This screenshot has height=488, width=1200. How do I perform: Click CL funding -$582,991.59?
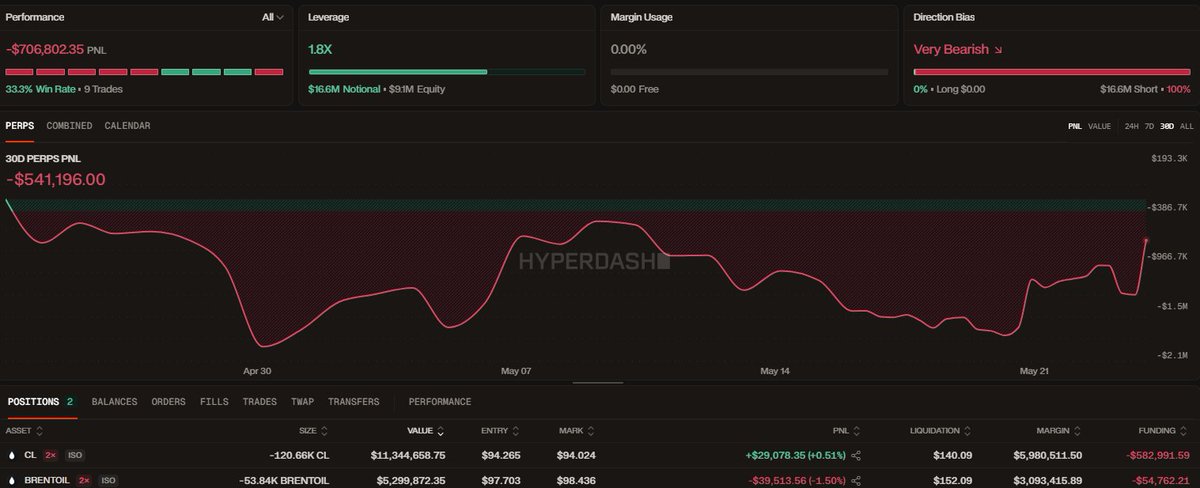[1156, 455]
